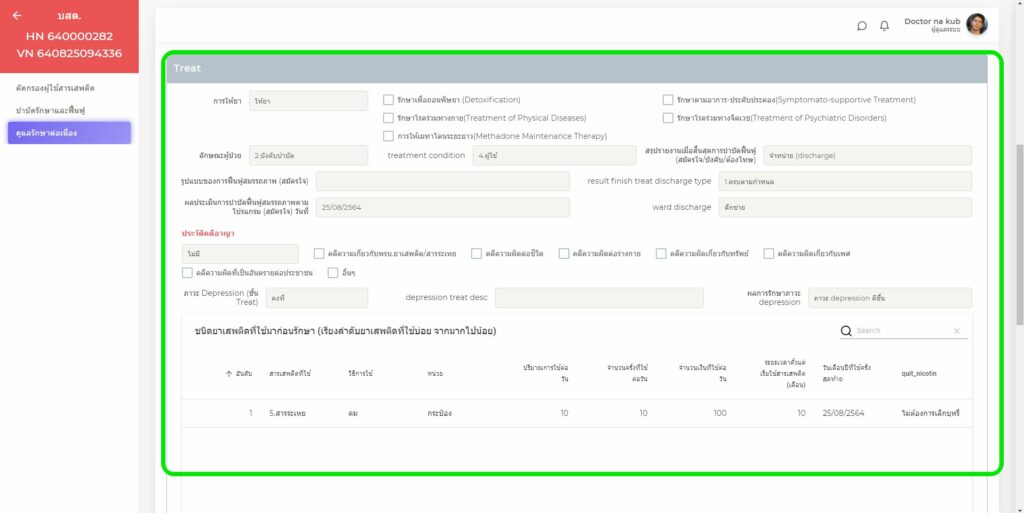Clear the table search with X icon
Viewport: 1024px width, 513px height.
coord(956,331)
